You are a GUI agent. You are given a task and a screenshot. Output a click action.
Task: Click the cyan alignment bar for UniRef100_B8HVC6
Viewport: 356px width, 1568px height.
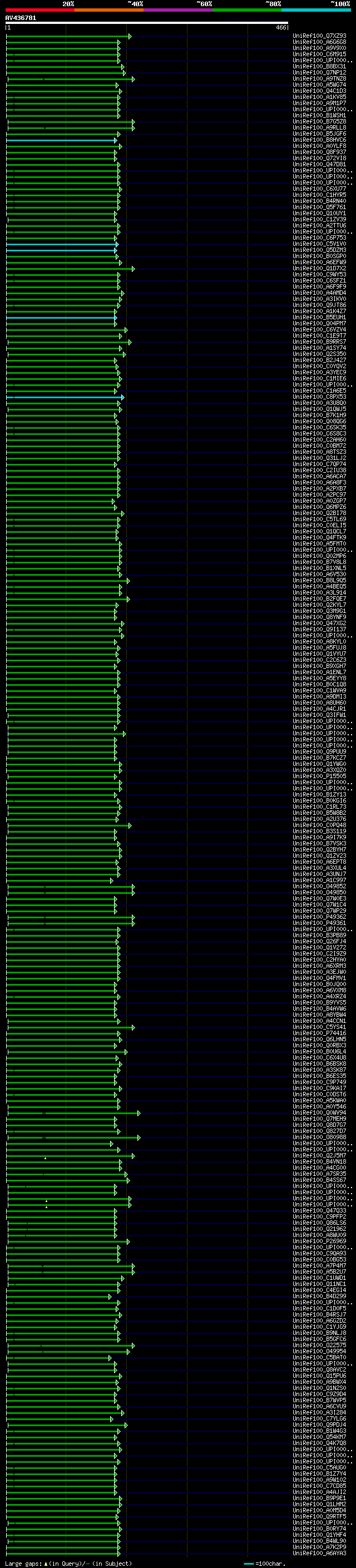point(61,140)
